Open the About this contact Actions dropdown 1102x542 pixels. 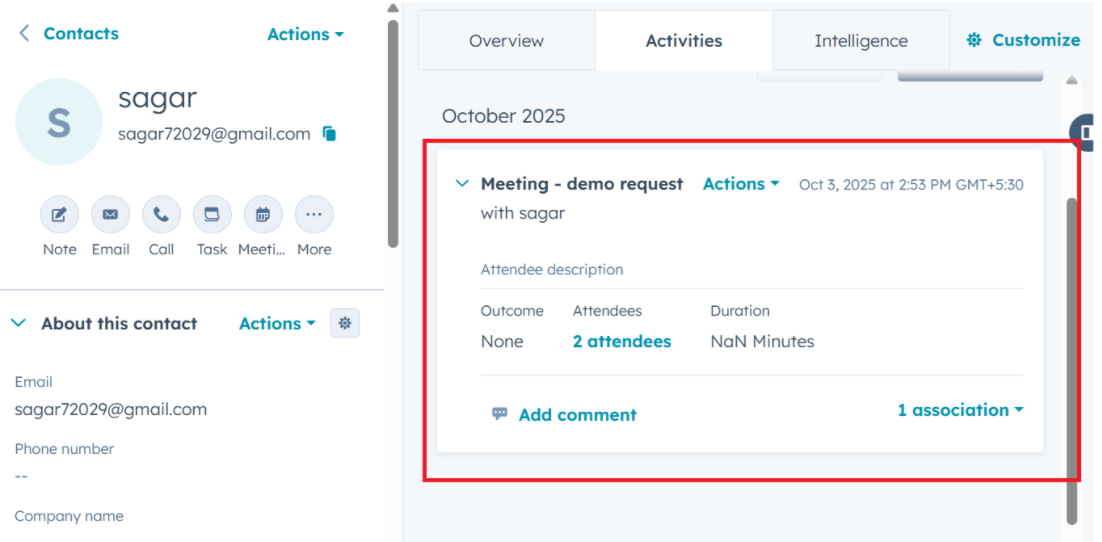pos(277,323)
